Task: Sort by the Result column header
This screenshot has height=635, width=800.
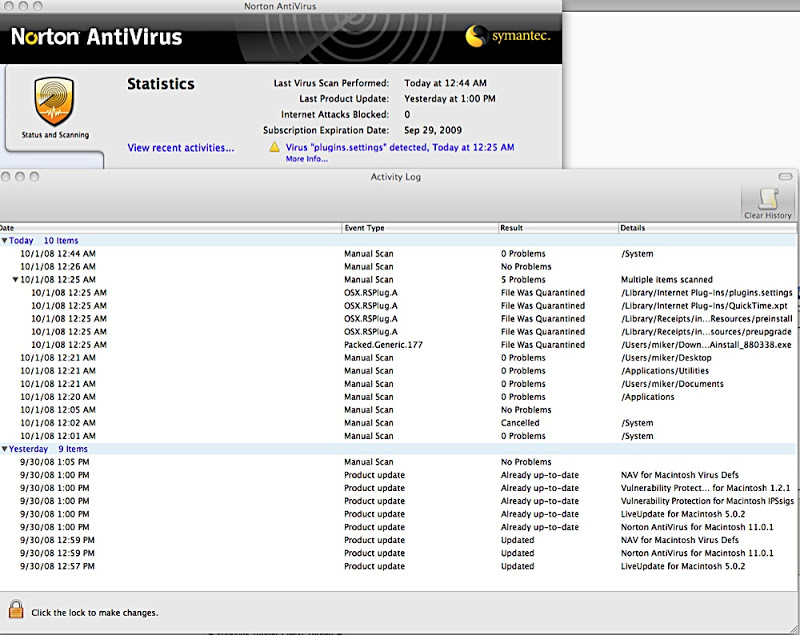Action: click(558, 228)
